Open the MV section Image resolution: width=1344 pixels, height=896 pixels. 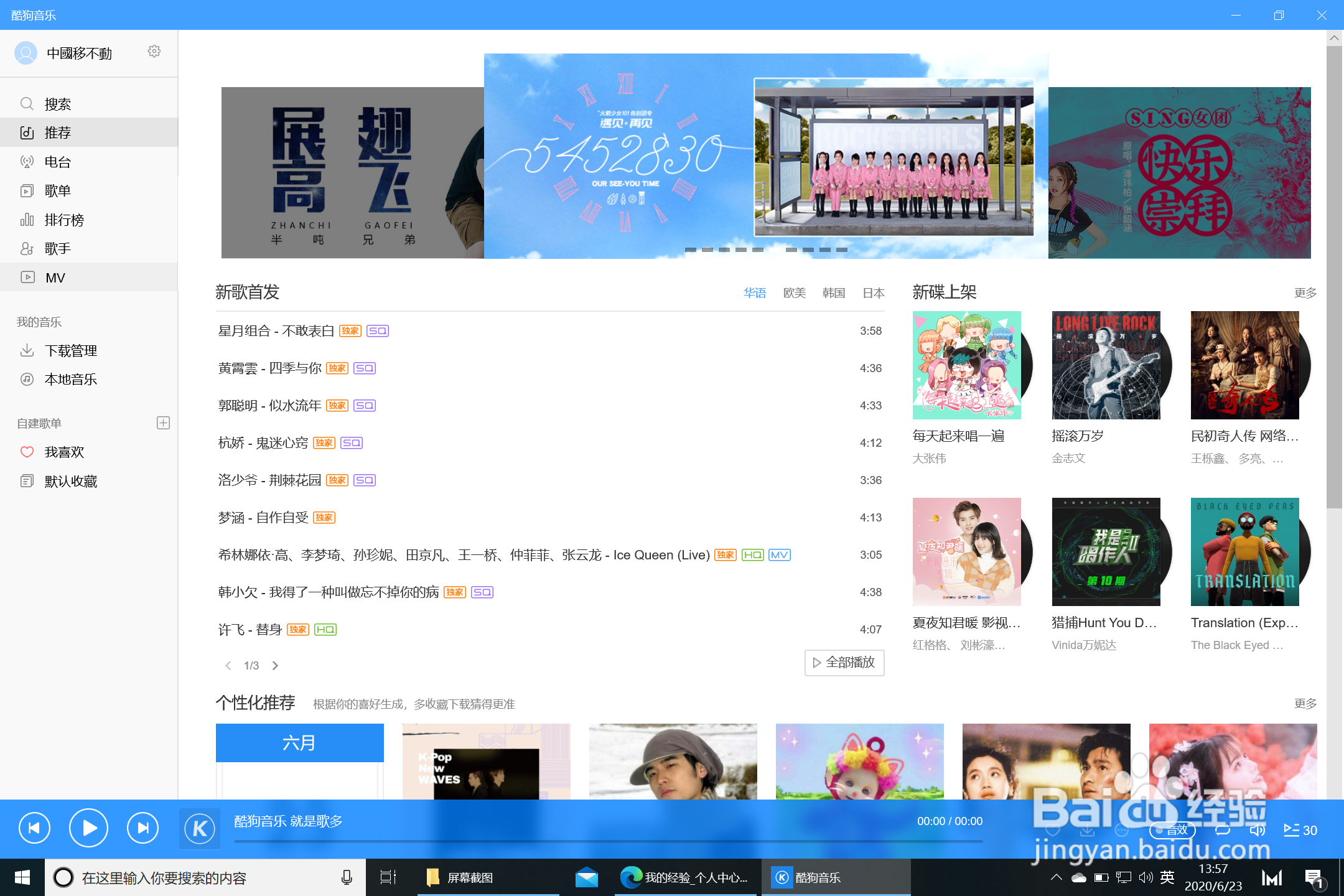tap(89, 278)
